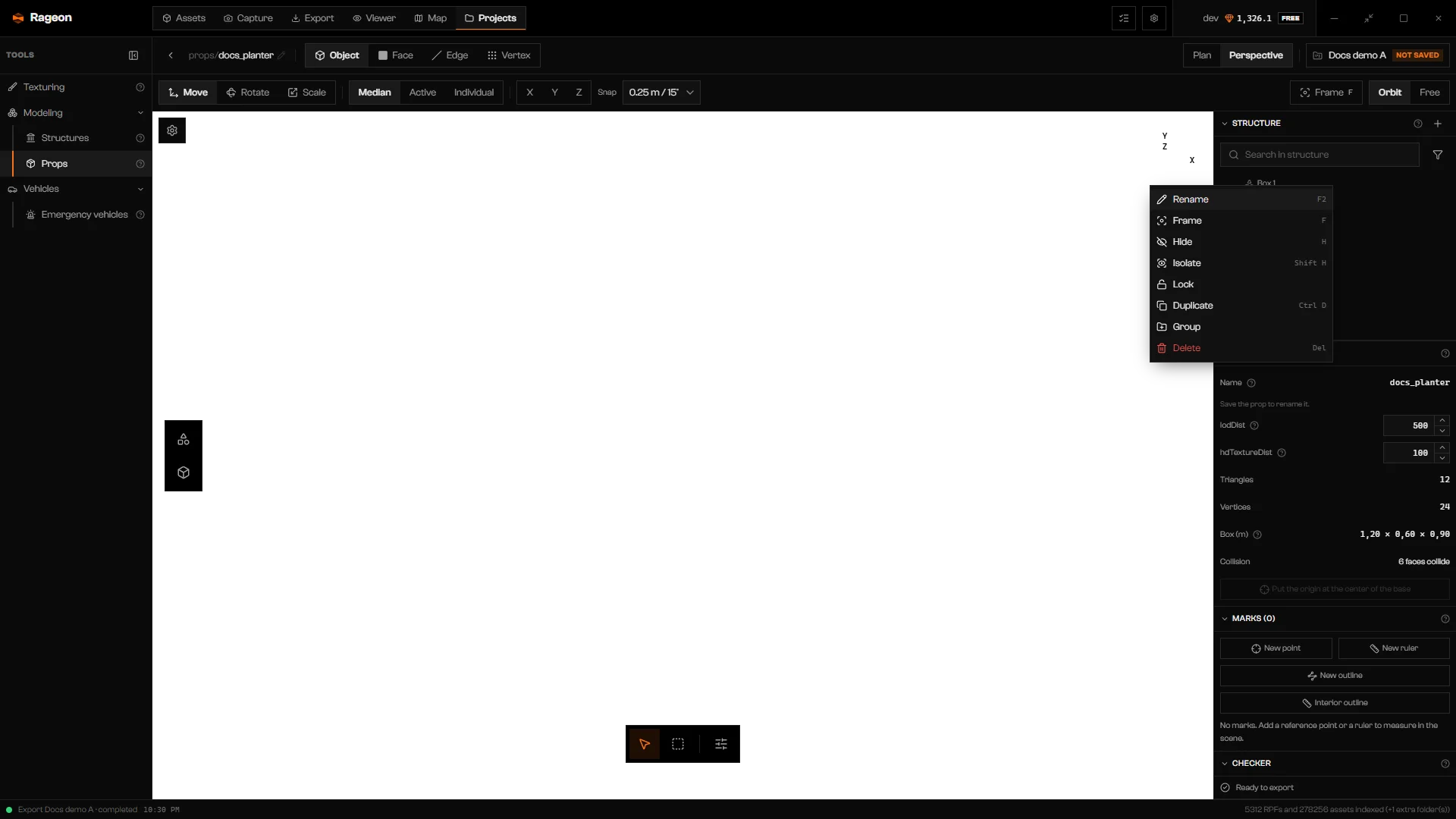The height and width of the screenshot is (819, 1456).
Task: Choose the box selection tool in bottom toolbar
Action: coord(678,744)
